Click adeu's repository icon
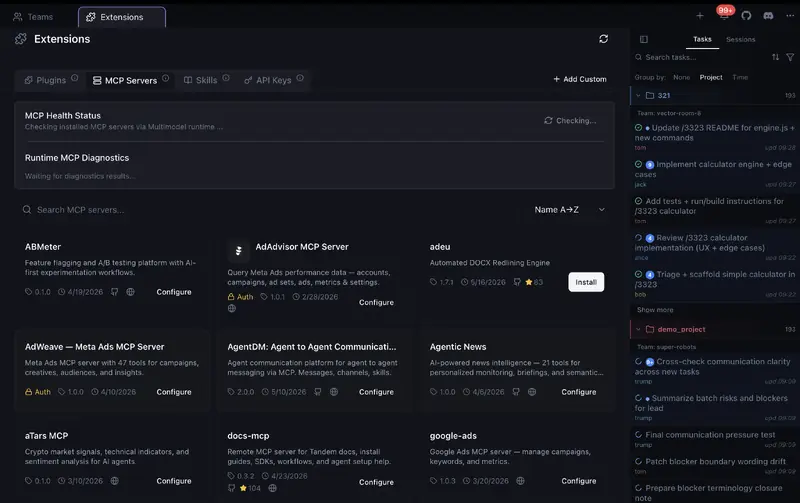The image size is (800, 503). (x=517, y=282)
